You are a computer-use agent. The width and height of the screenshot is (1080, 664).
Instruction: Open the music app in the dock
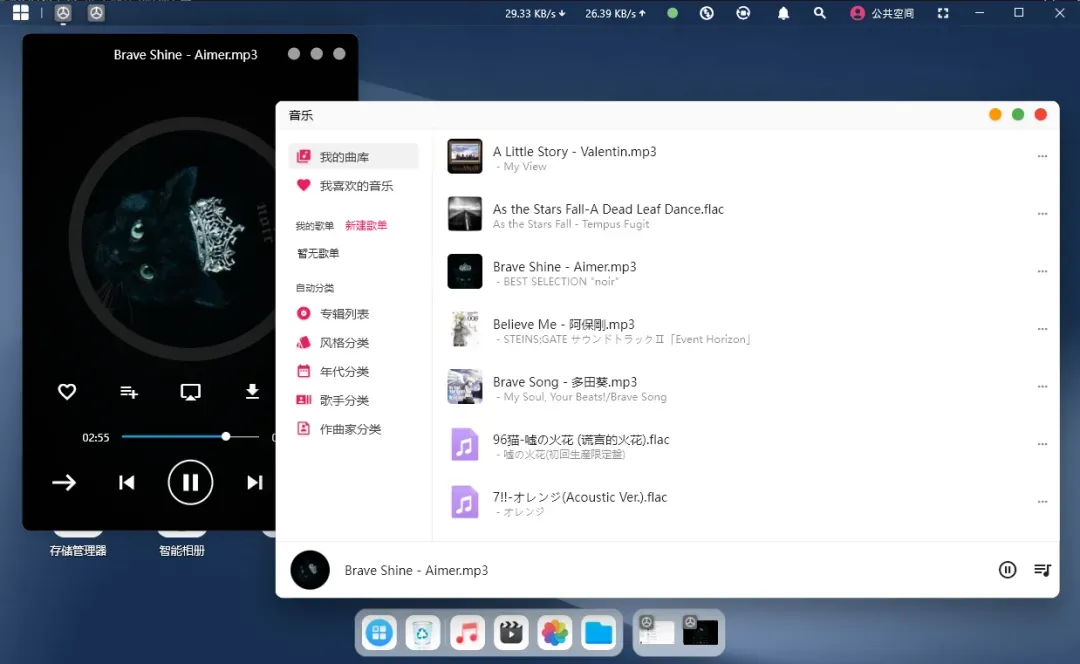tap(467, 632)
